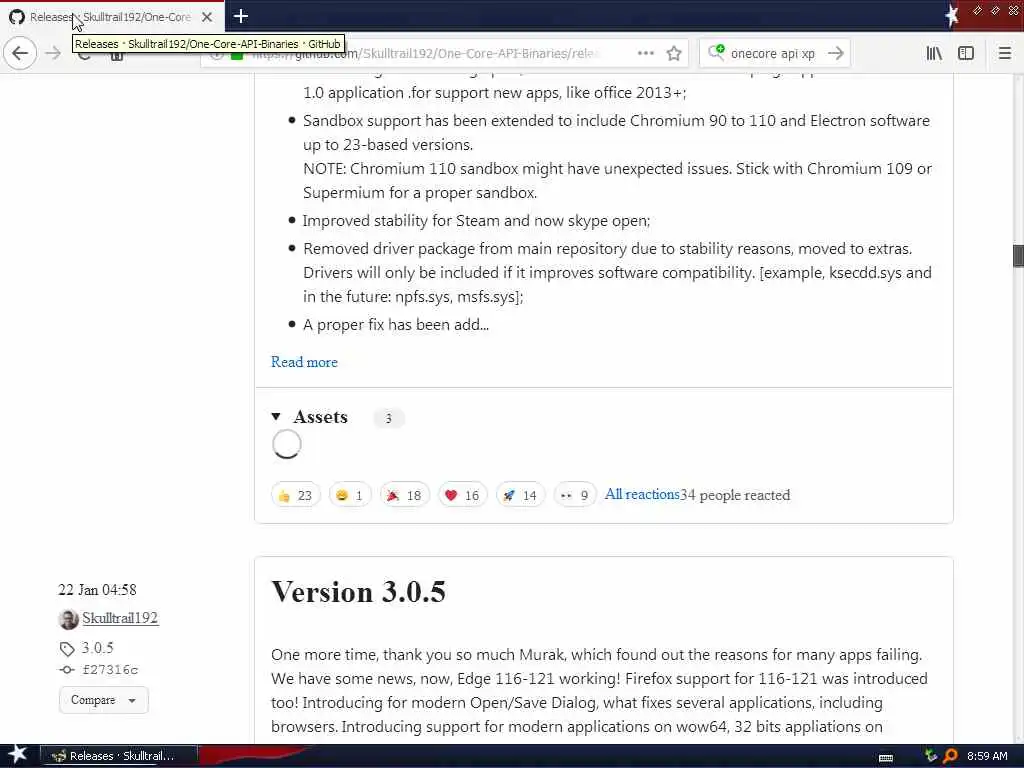The image size is (1024, 768).
Task: Click the Read more link
Action: coord(304,362)
